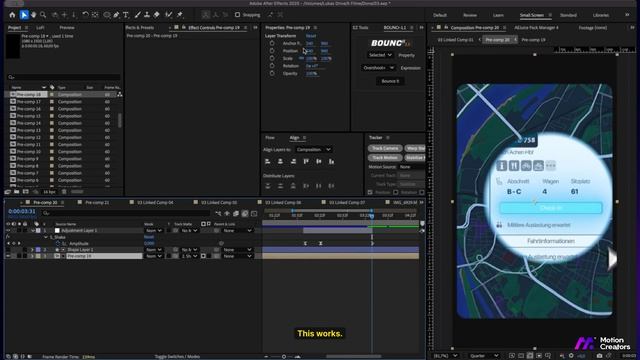Open the Align Layers to Composition dropdown
This screenshot has width=640, height=360.
click(x=314, y=149)
